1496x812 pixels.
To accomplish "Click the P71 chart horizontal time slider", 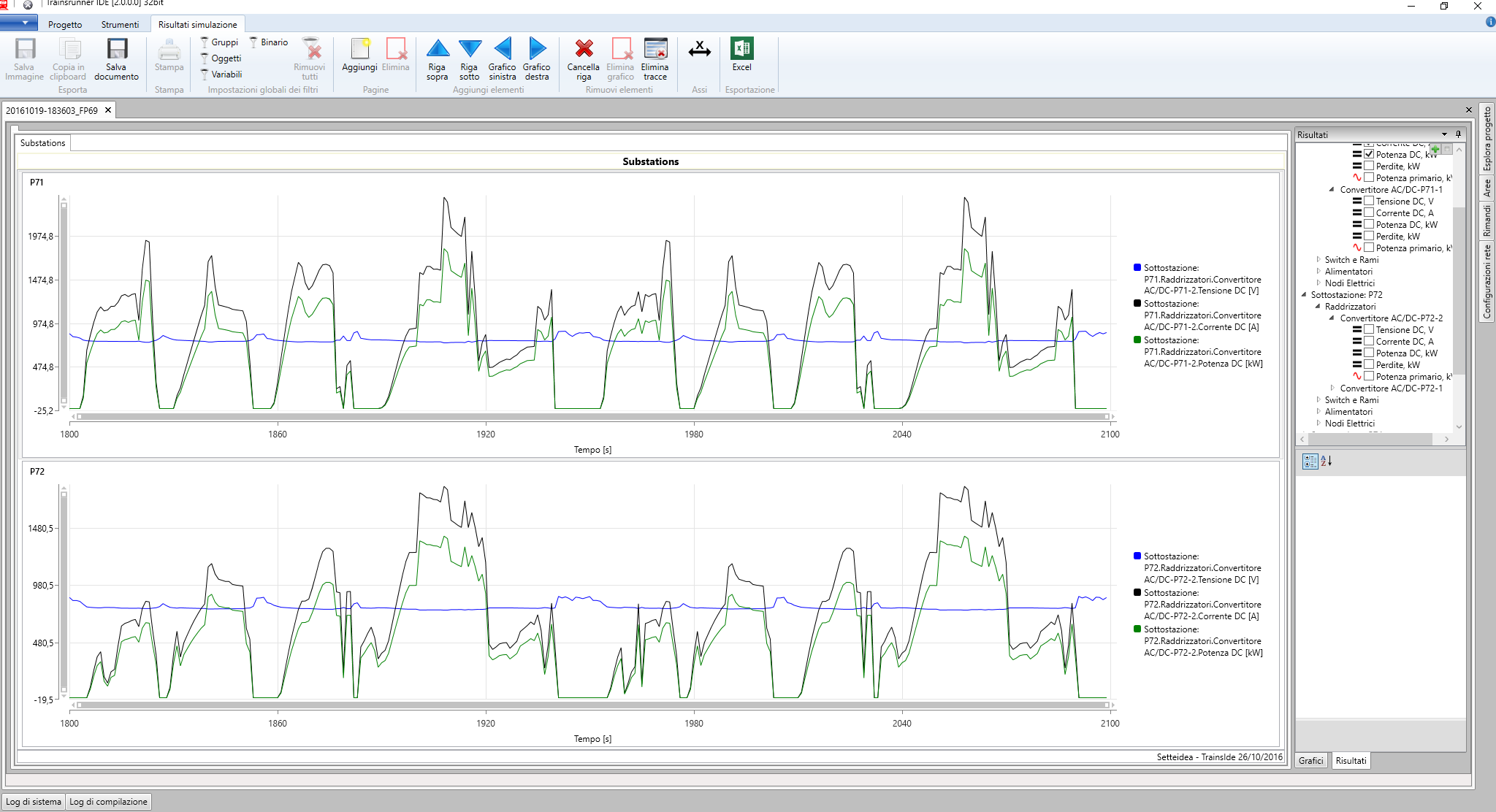I will click(x=592, y=416).
